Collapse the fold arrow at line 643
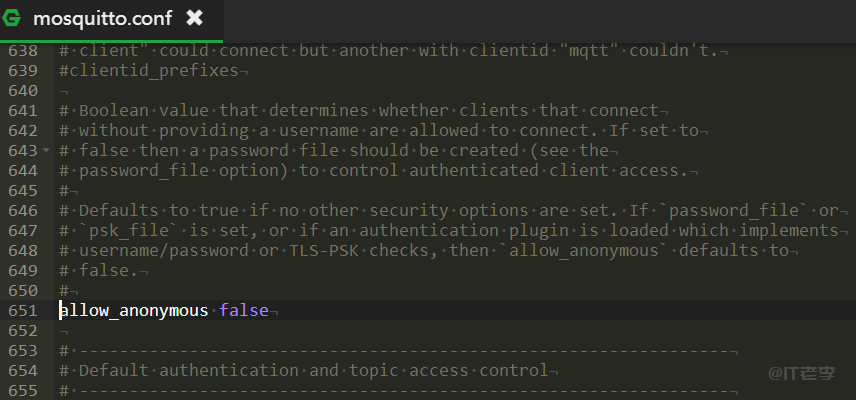The width and height of the screenshot is (856, 400). click(46, 150)
